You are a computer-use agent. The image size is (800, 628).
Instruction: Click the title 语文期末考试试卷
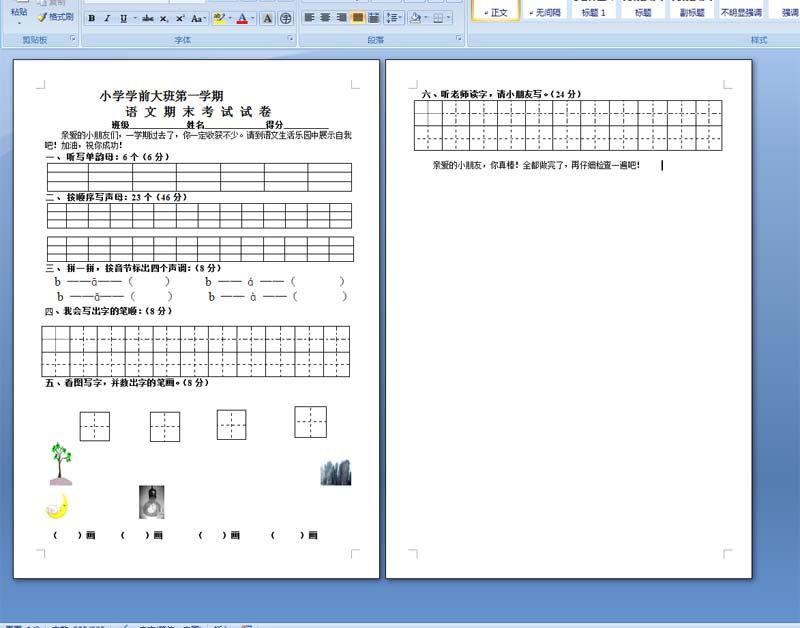(x=198, y=112)
